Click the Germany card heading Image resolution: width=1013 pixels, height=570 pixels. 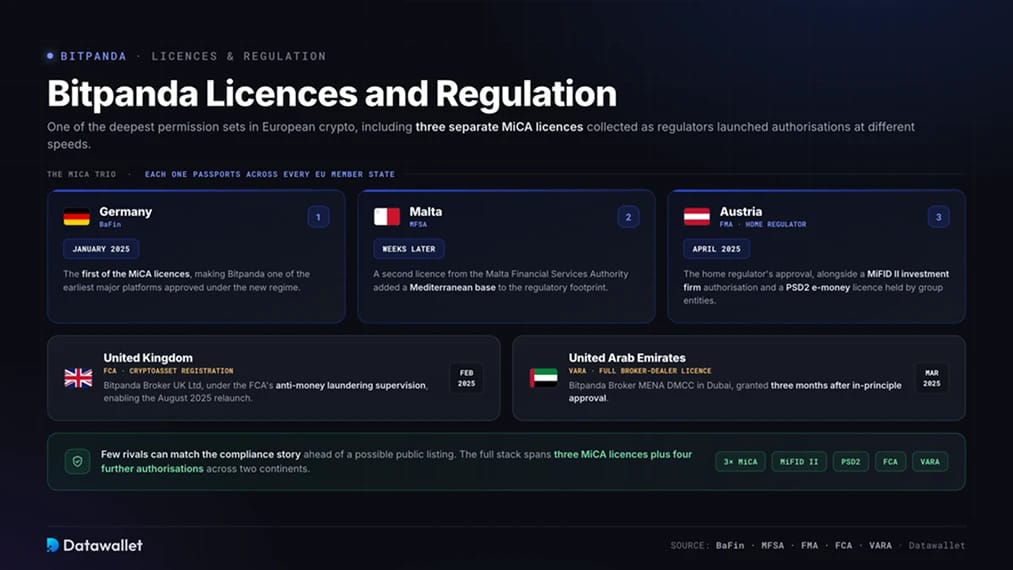(125, 212)
